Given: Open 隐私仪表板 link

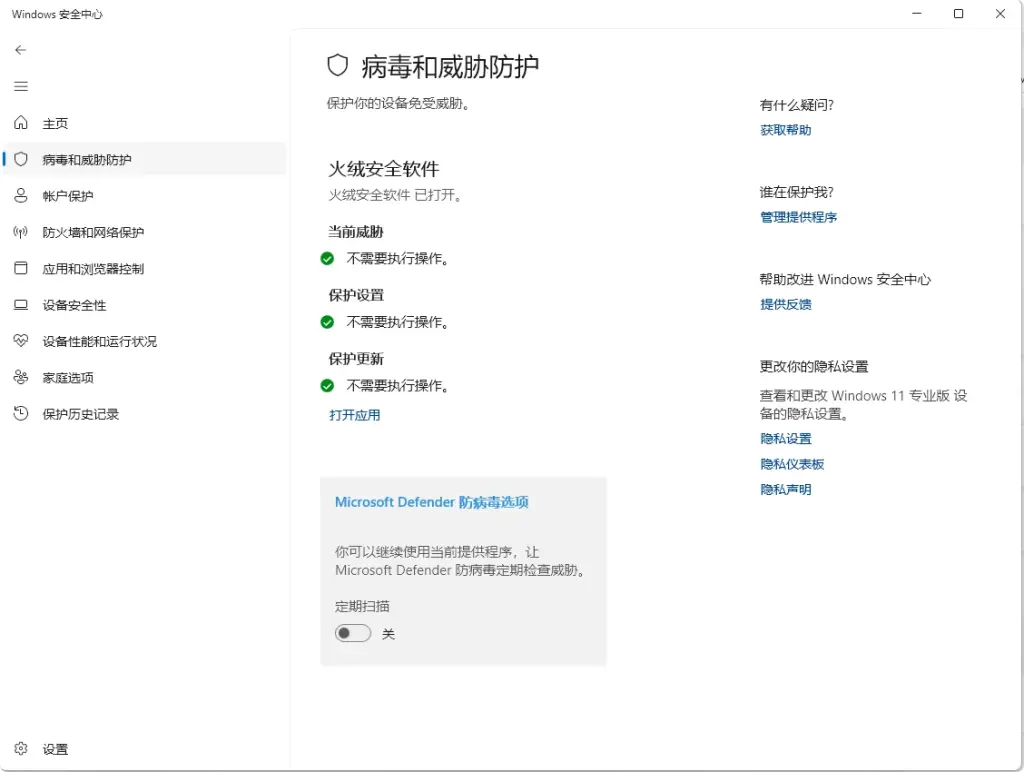Looking at the screenshot, I should pyautogui.click(x=792, y=464).
